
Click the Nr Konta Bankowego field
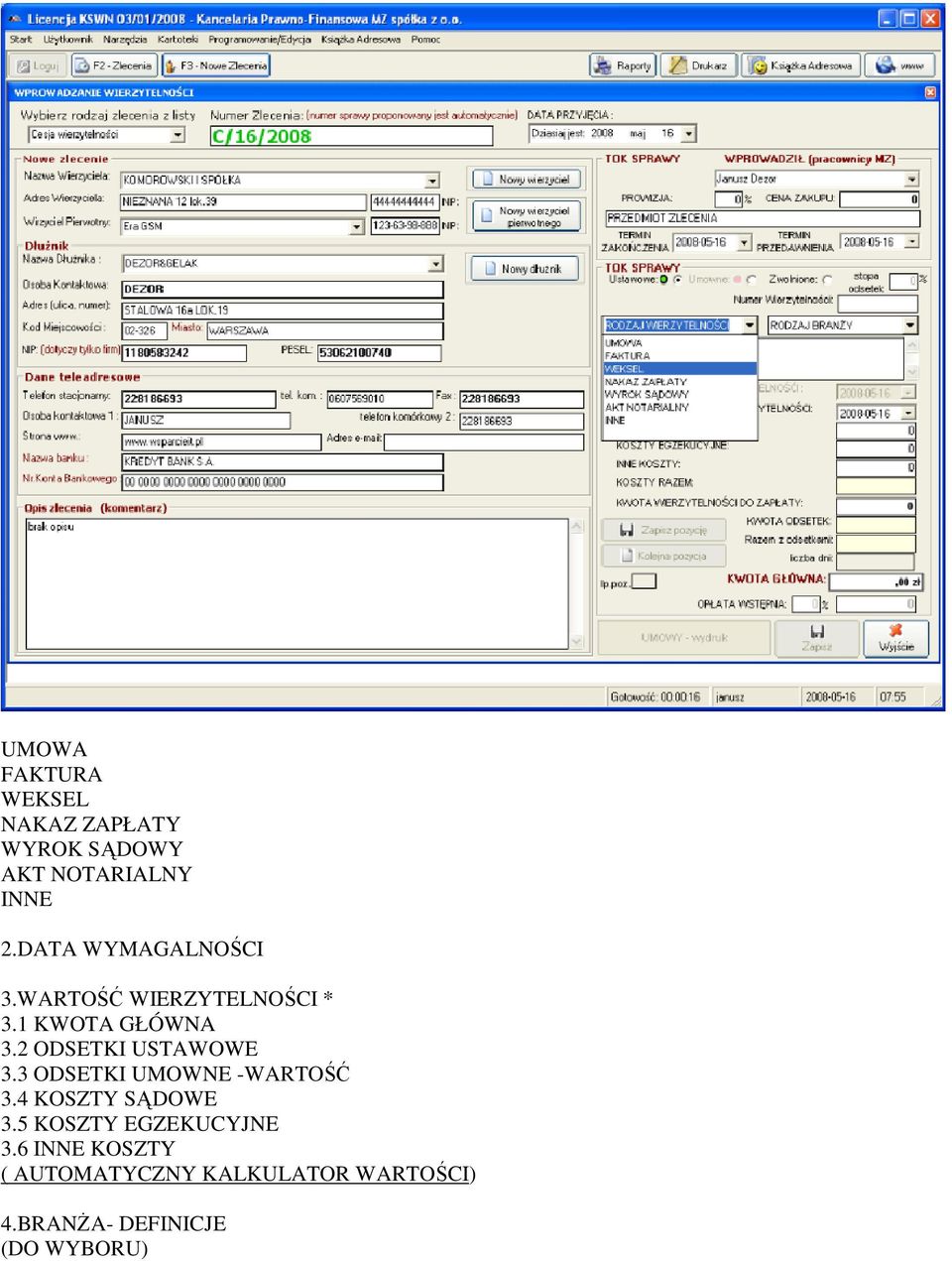click(282, 483)
